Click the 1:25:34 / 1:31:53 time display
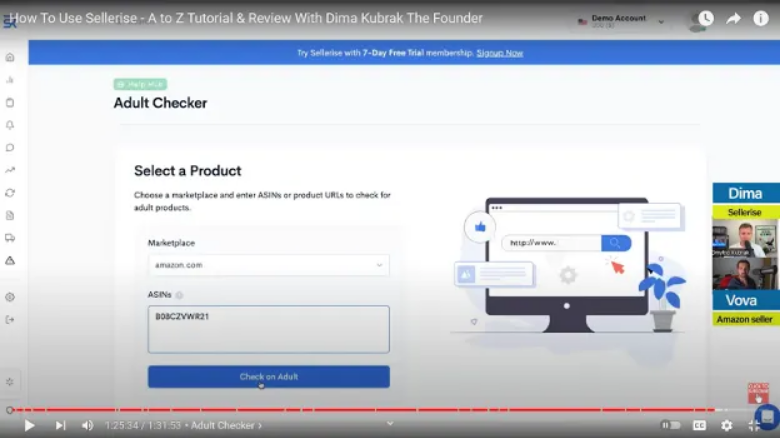 pos(142,426)
